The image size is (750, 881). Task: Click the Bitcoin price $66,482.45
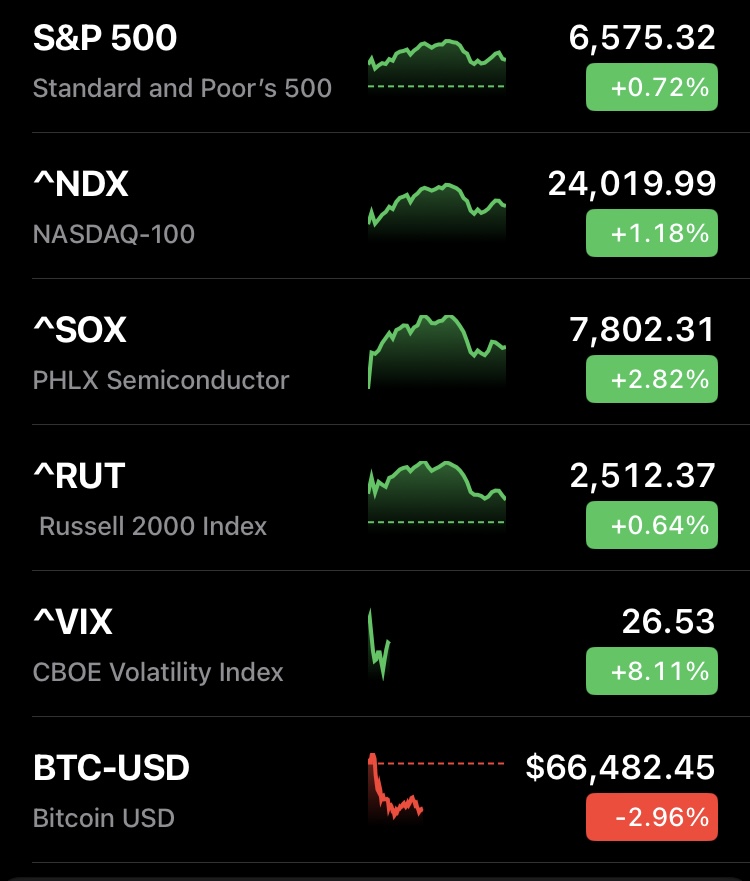pos(620,768)
